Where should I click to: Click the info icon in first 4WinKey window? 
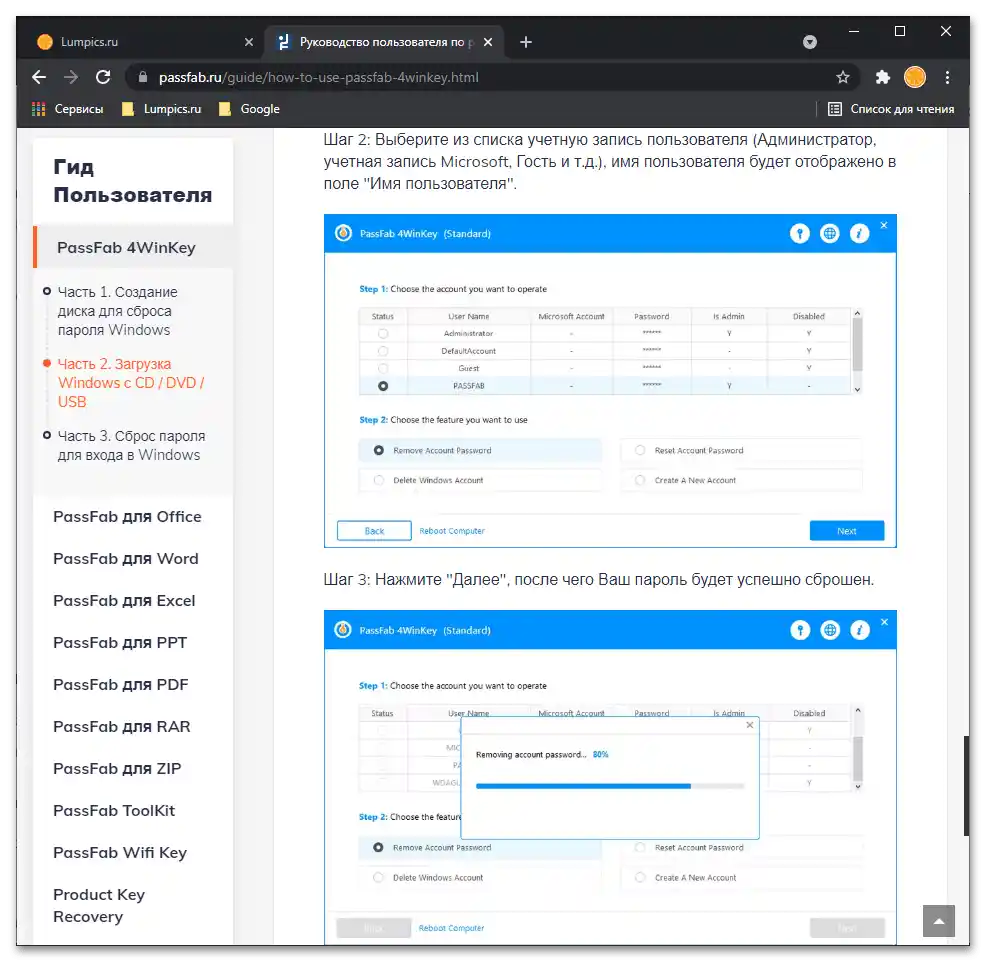tap(860, 234)
